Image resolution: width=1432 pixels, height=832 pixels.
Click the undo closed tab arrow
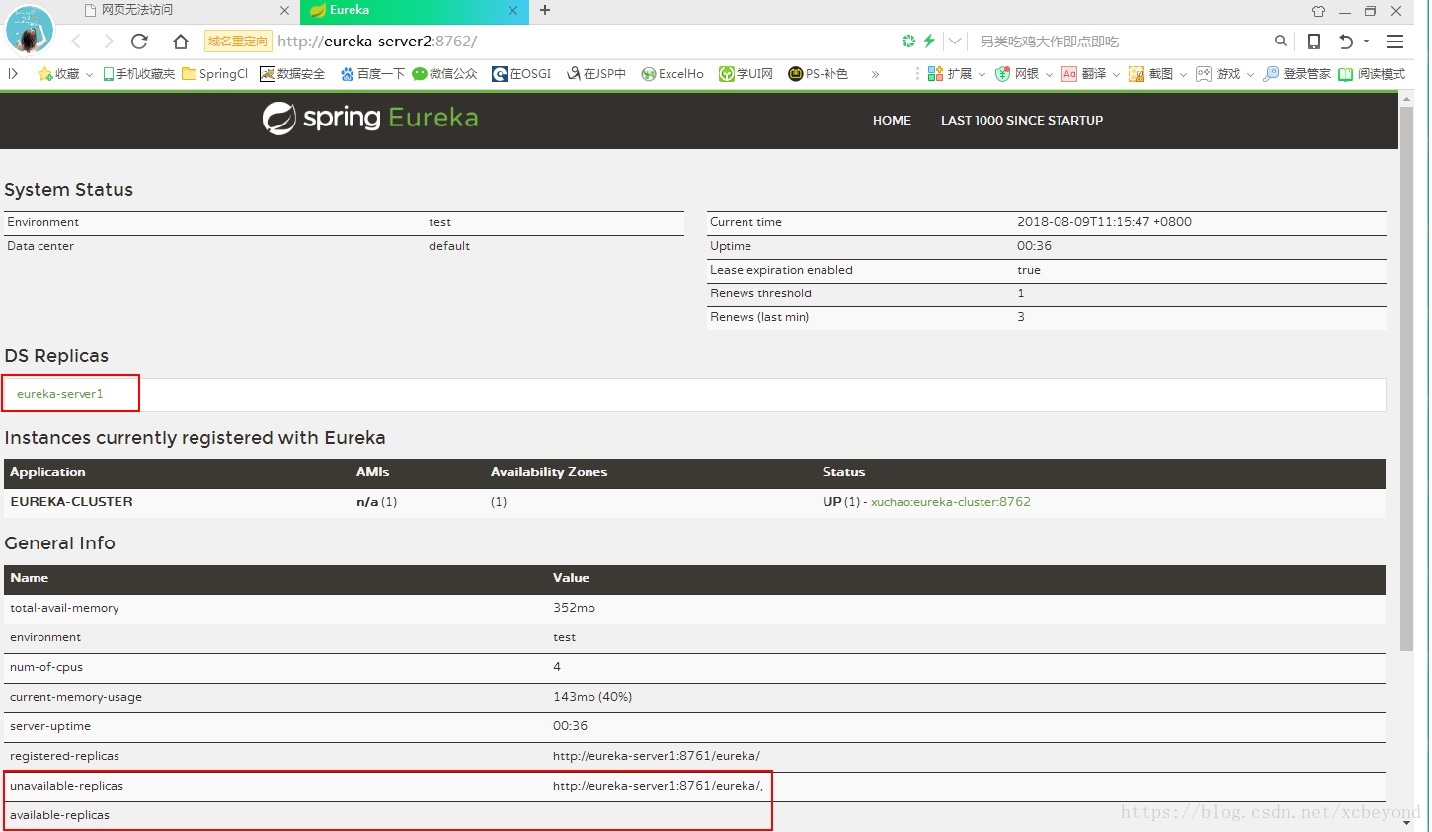tap(1346, 41)
